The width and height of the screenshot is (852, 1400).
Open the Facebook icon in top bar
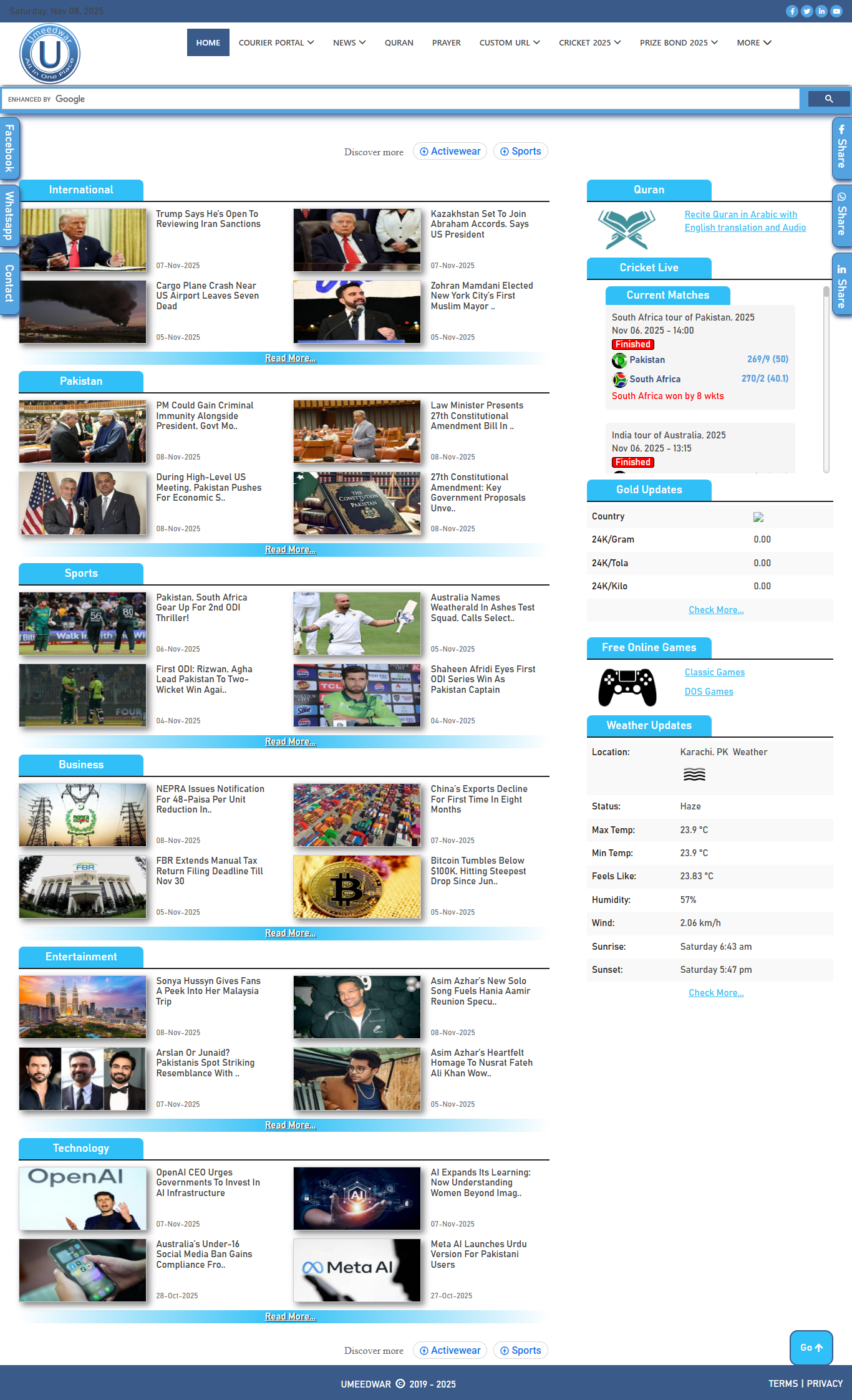point(791,11)
